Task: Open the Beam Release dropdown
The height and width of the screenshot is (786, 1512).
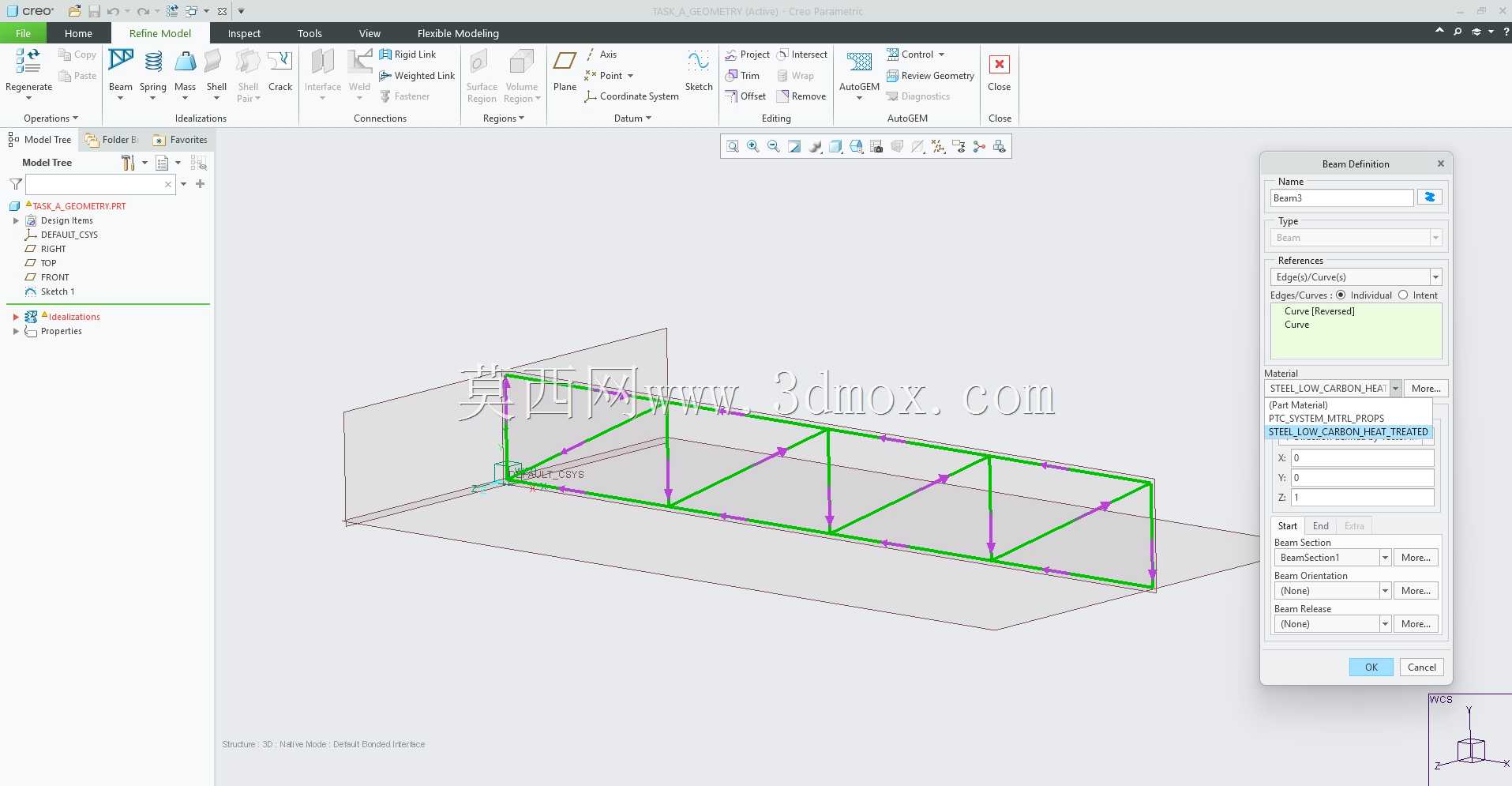Action: click(x=1385, y=624)
